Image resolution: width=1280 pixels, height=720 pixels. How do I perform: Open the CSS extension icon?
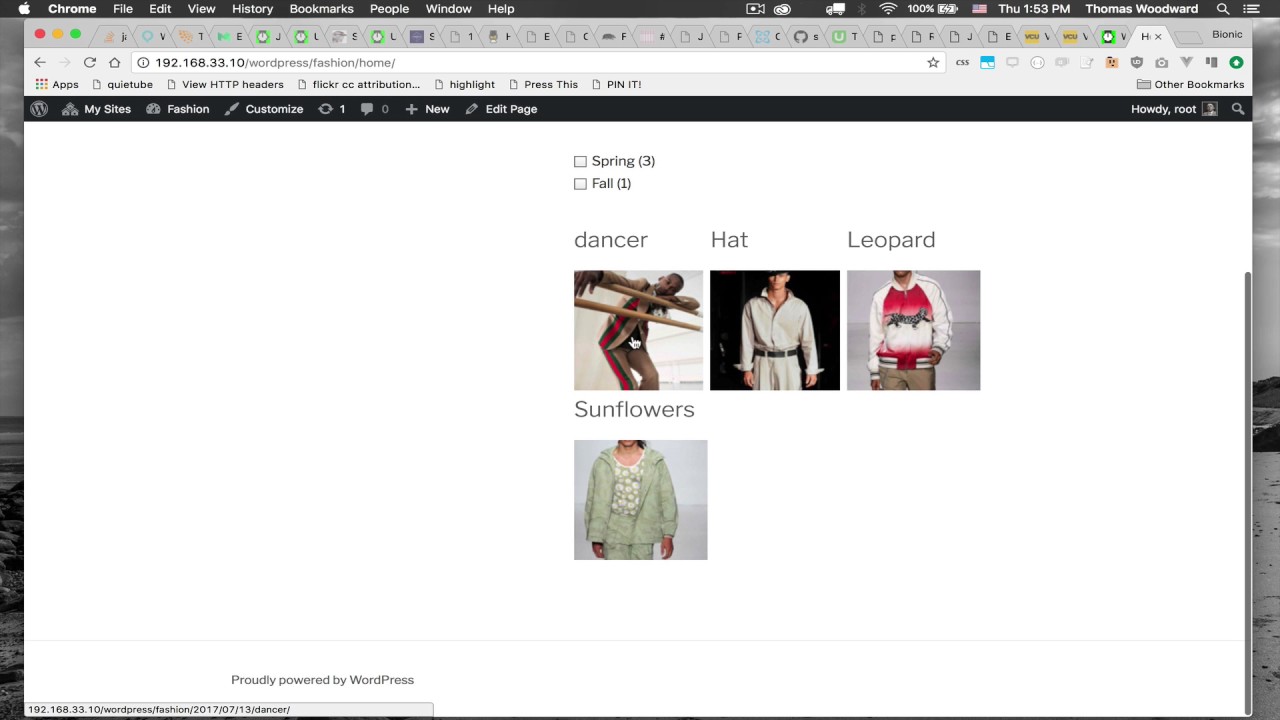point(962,62)
